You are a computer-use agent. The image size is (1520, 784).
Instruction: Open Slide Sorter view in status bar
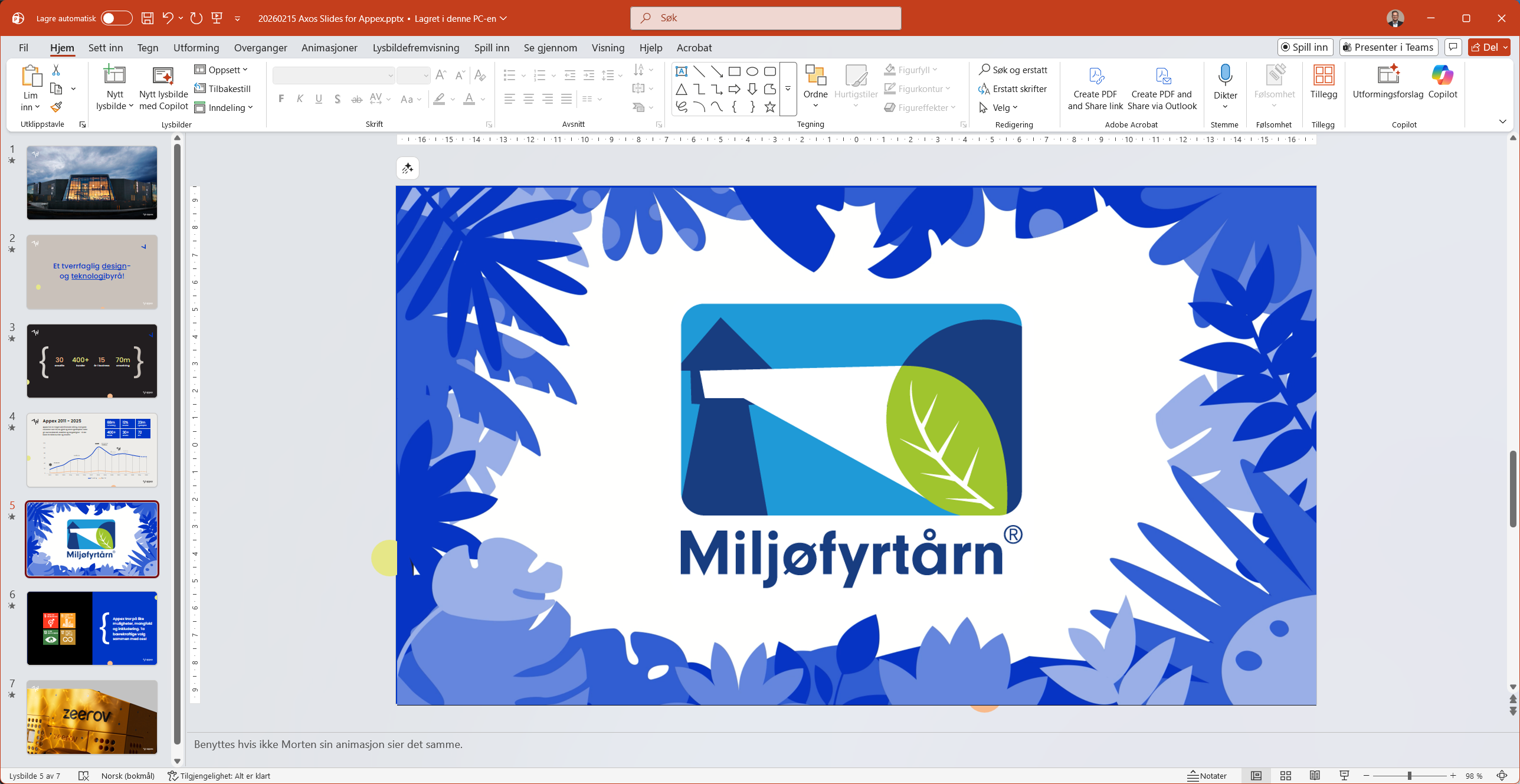tap(1286, 776)
